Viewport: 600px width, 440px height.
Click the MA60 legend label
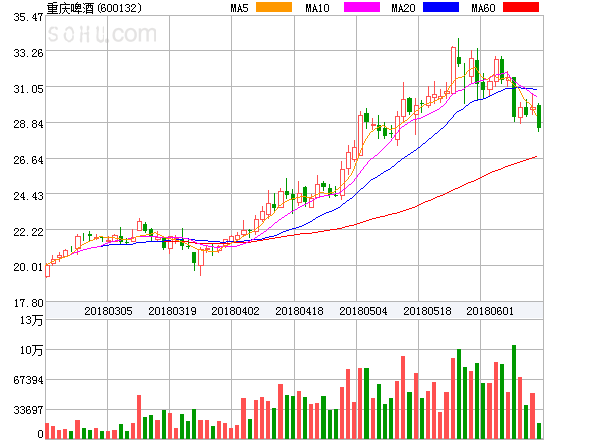pyautogui.click(x=483, y=8)
